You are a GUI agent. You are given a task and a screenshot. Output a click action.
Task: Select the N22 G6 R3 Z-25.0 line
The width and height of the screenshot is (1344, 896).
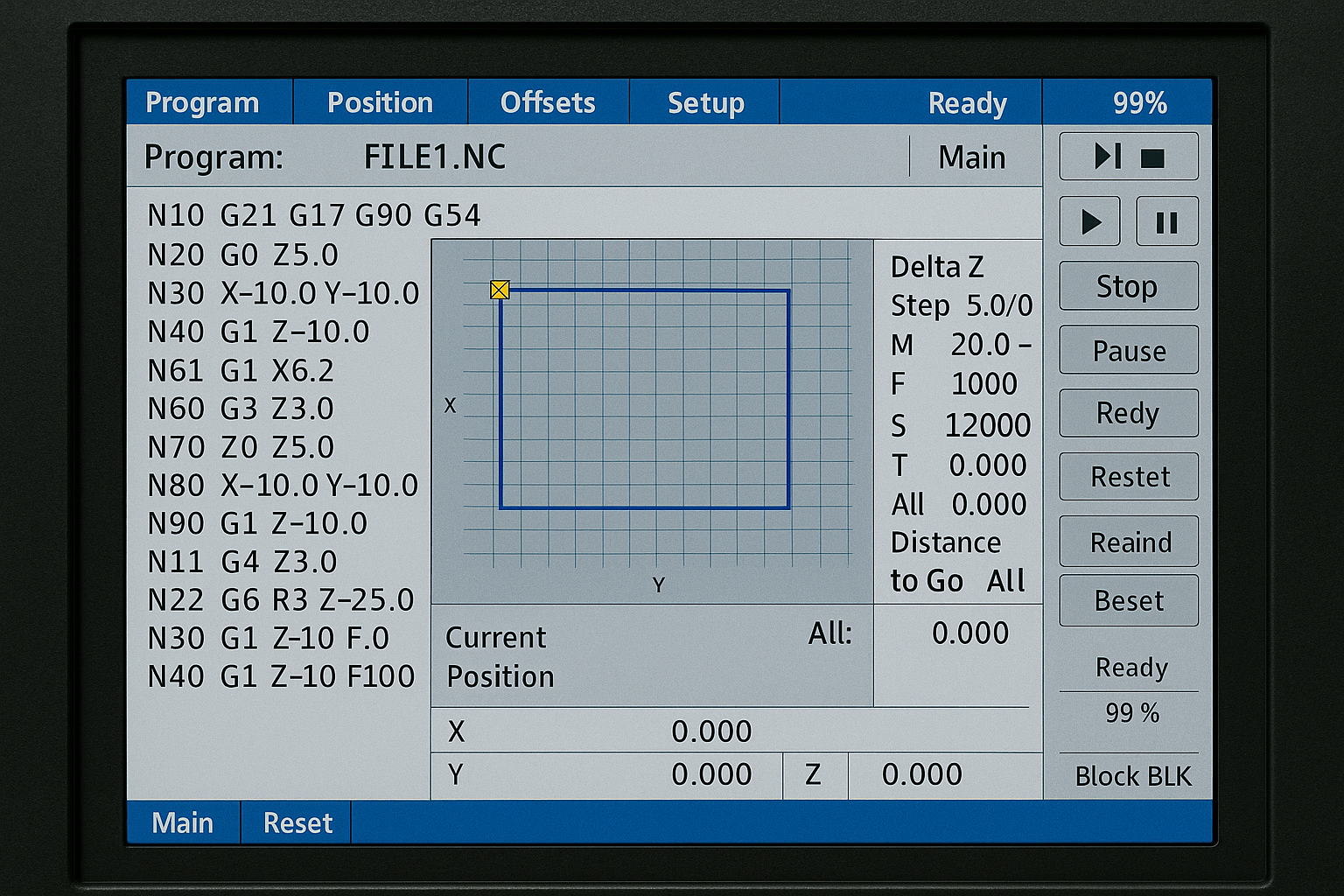[x=281, y=600]
